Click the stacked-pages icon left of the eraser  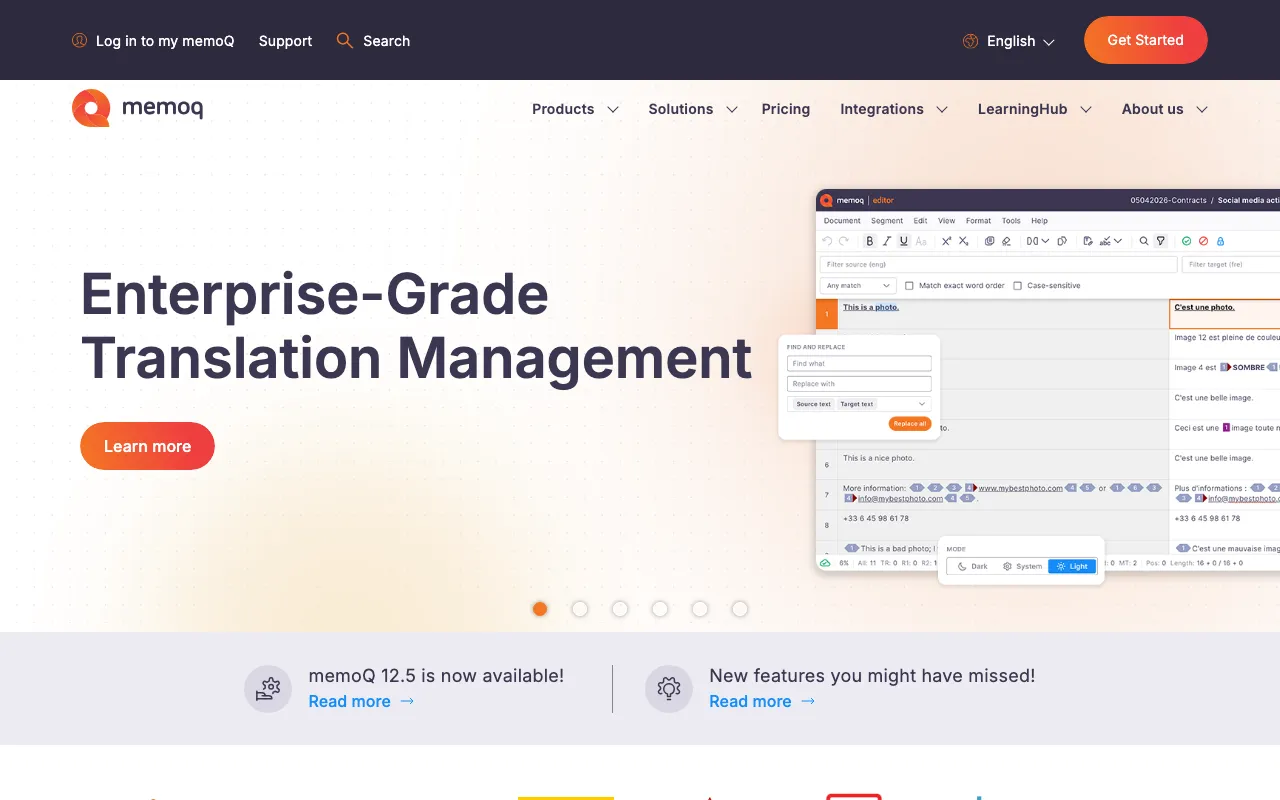(990, 241)
